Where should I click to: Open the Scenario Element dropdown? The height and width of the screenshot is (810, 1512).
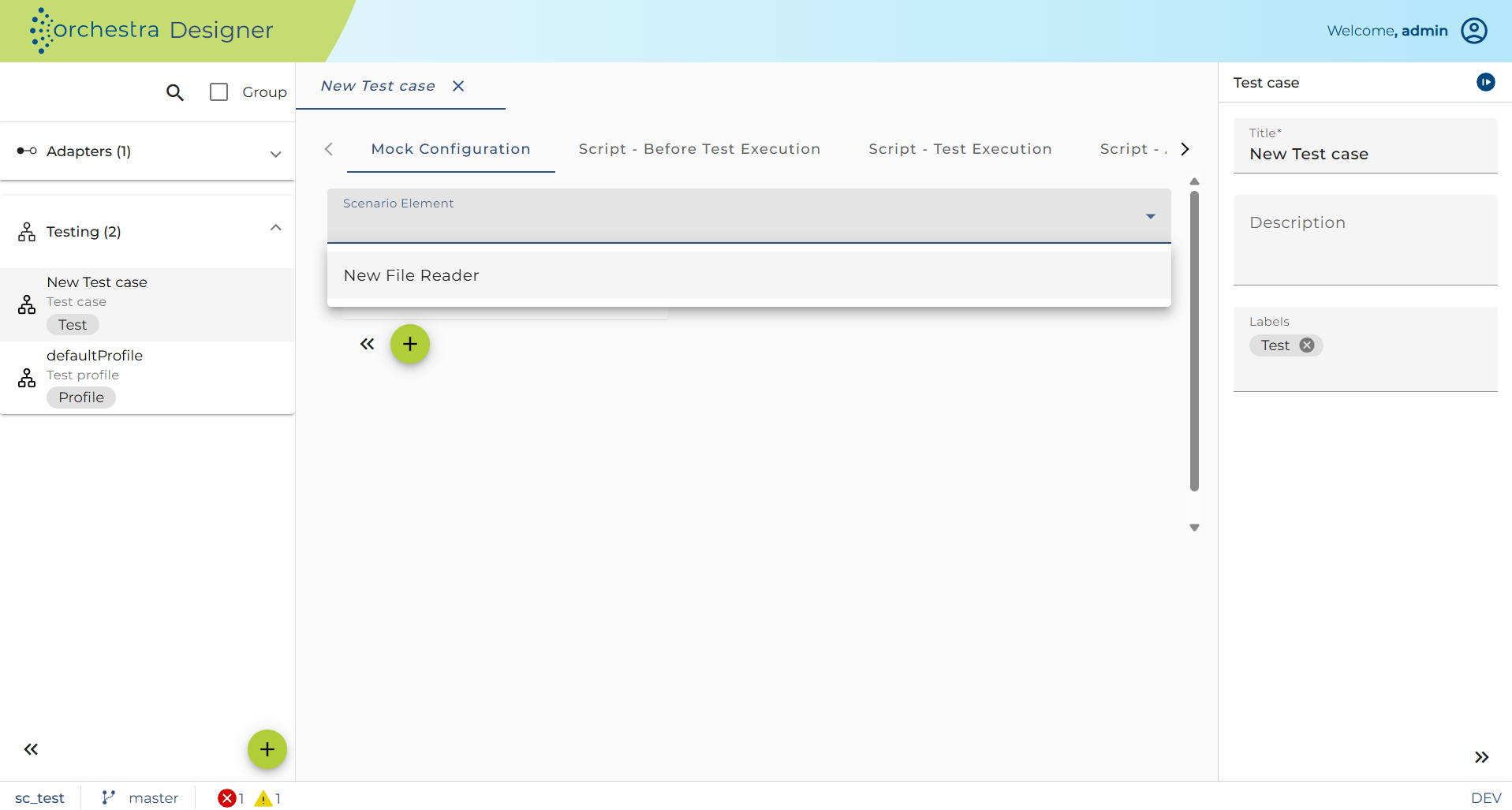pyautogui.click(x=749, y=215)
